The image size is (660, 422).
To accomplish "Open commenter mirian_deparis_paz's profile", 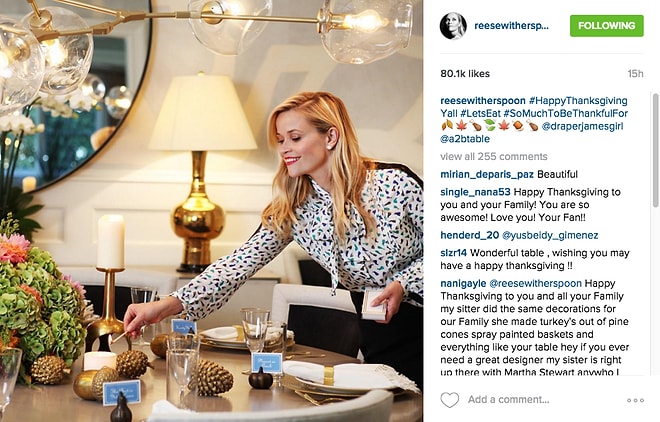I will [487, 174].
